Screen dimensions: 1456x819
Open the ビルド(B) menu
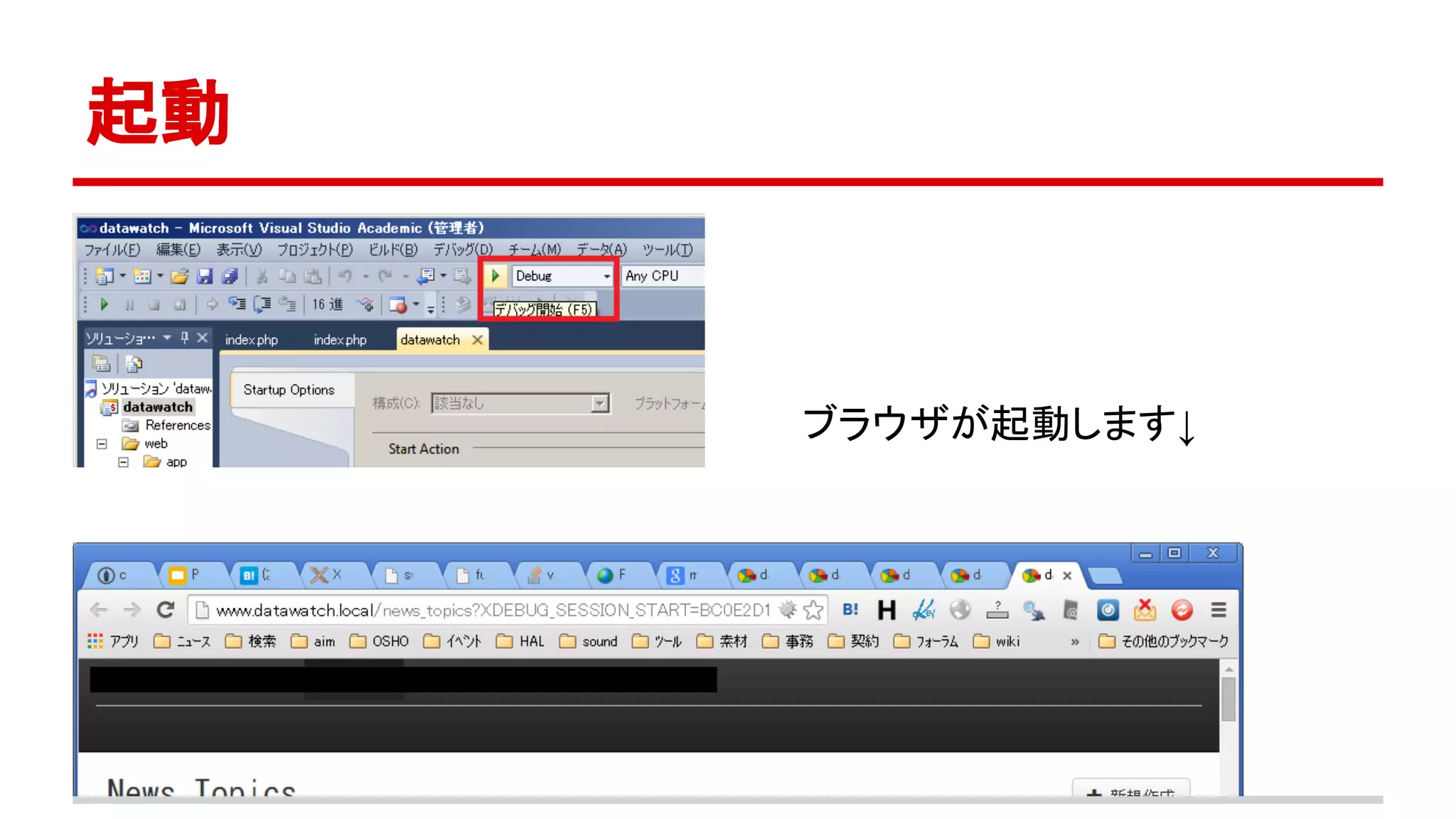point(392,250)
